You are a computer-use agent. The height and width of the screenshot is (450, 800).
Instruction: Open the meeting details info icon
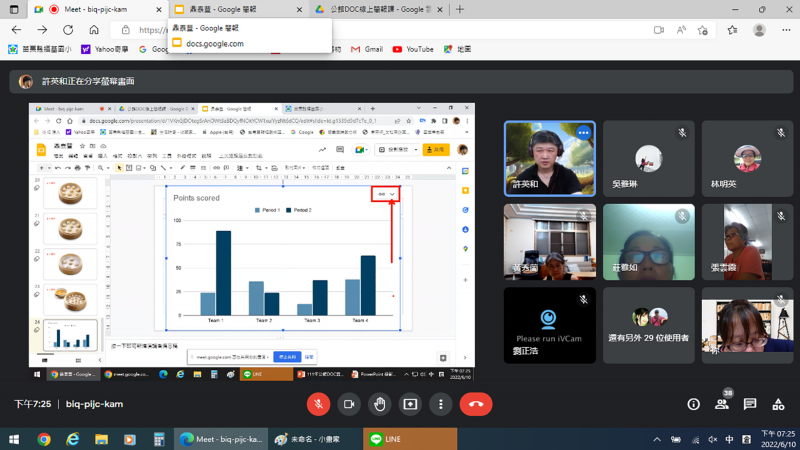[x=693, y=404]
